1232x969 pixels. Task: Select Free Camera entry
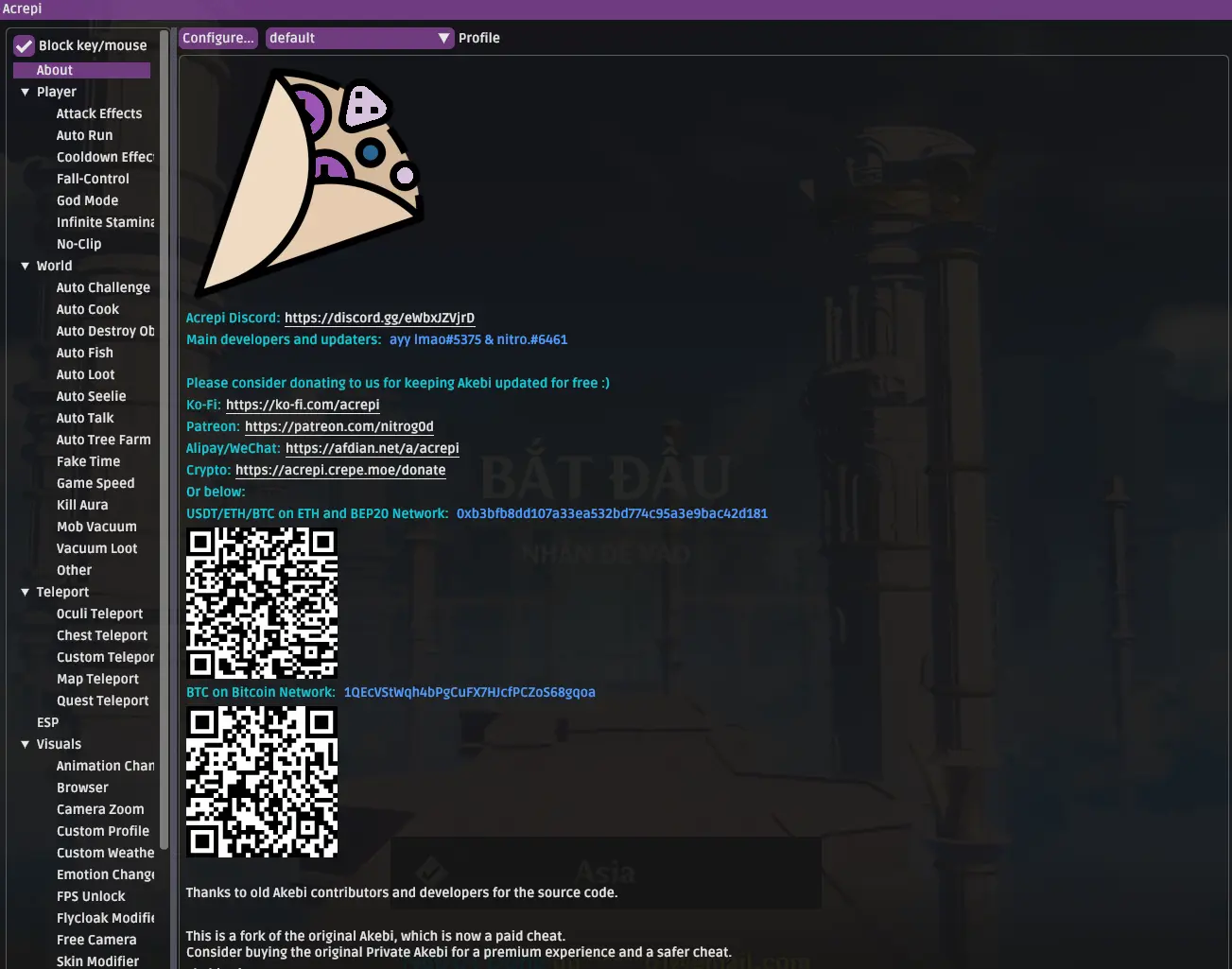click(96, 940)
